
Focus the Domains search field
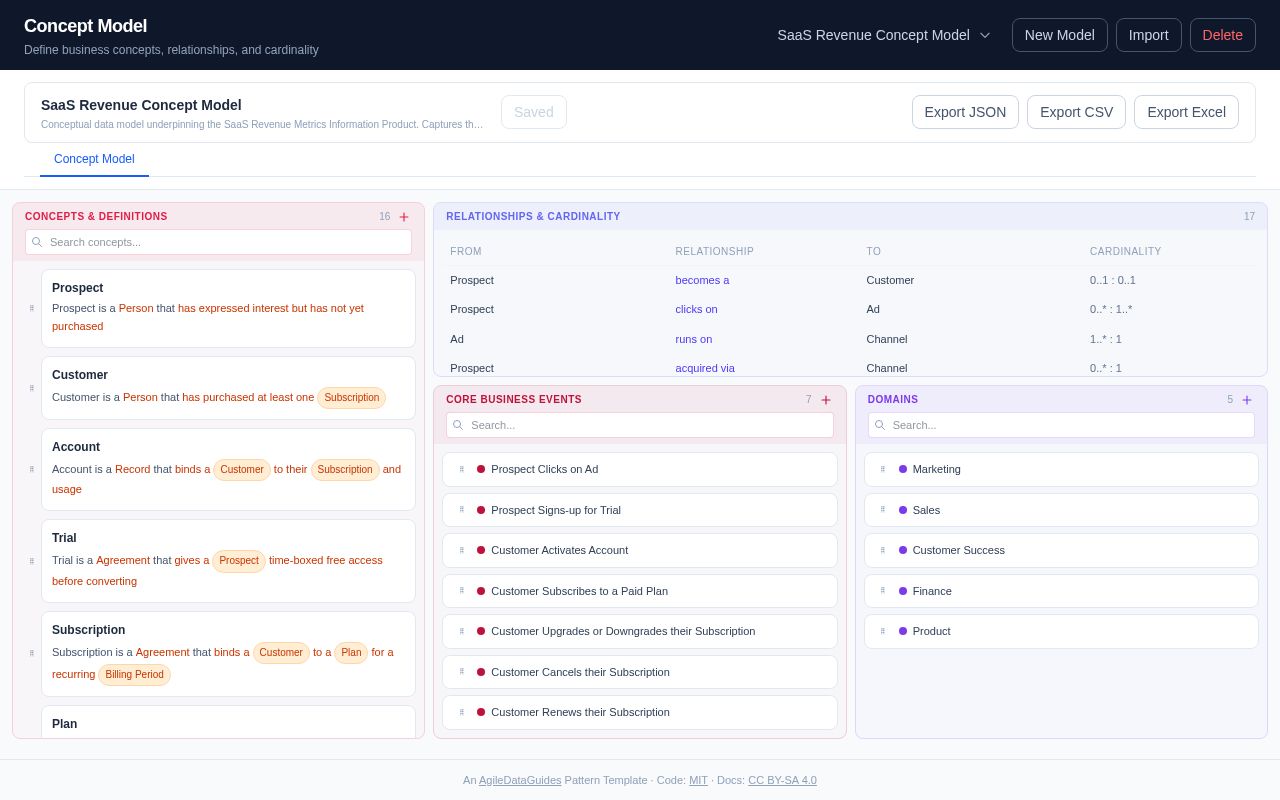coord(1061,425)
